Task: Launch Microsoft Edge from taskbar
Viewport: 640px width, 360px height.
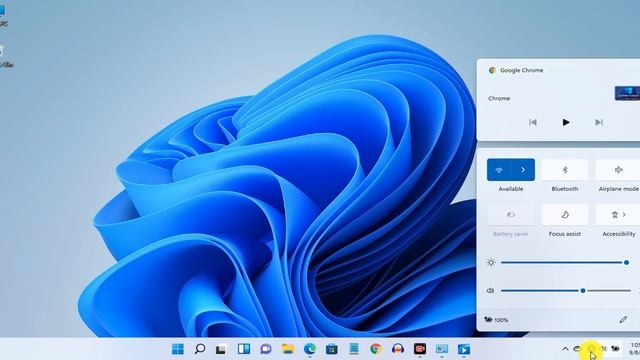Action: click(x=310, y=349)
